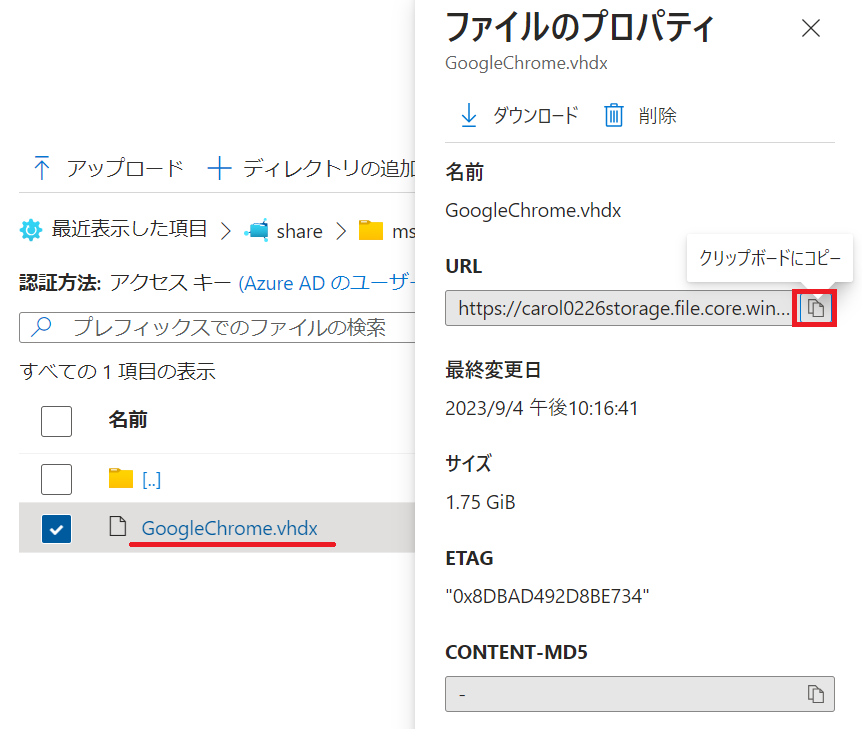The width and height of the screenshot is (862, 729).
Task: Click the plus icon for adding directory
Action: pyautogui.click(x=219, y=168)
